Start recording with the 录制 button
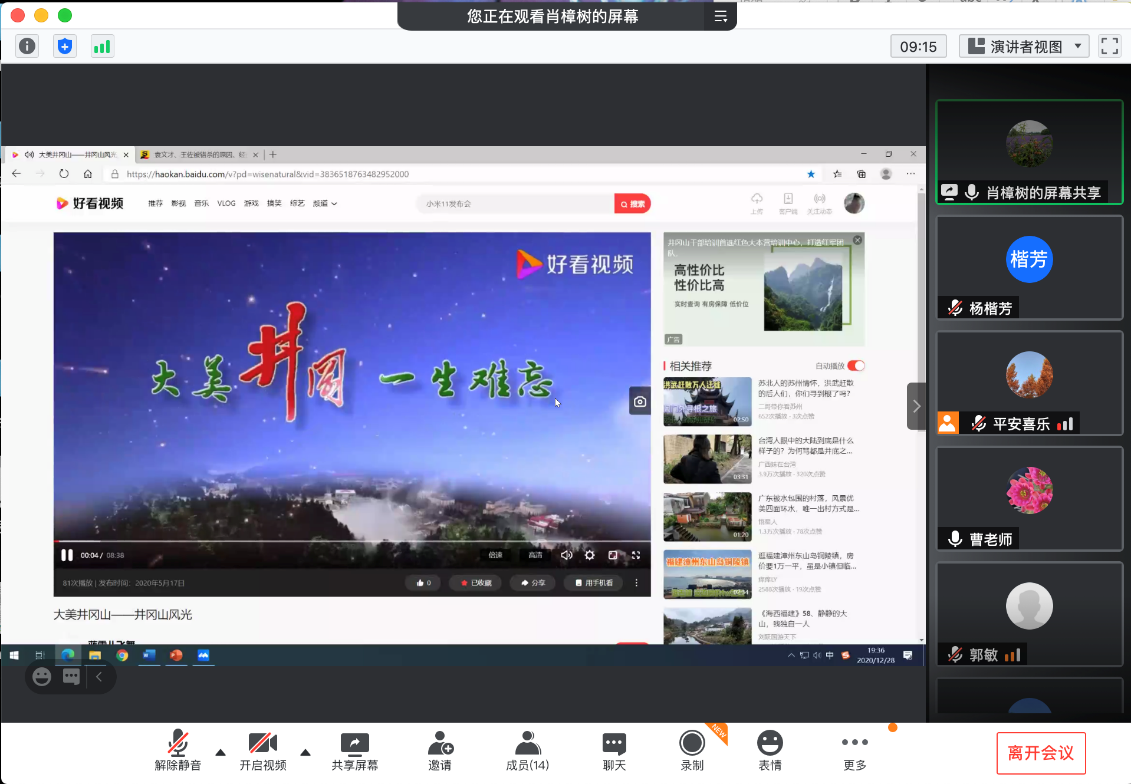1131x784 pixels. click(691, 751)
